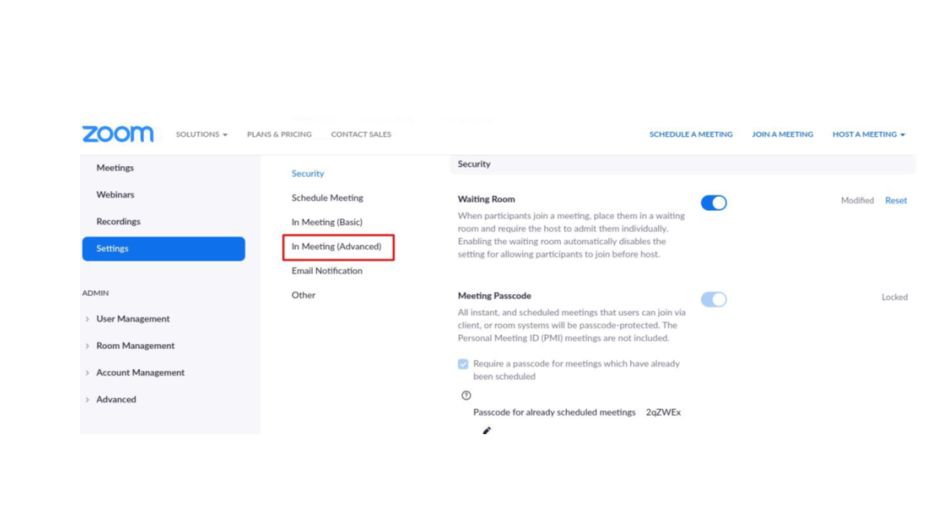Click the help question mark icon
The image size is (940, 529).
click(466, 395)
